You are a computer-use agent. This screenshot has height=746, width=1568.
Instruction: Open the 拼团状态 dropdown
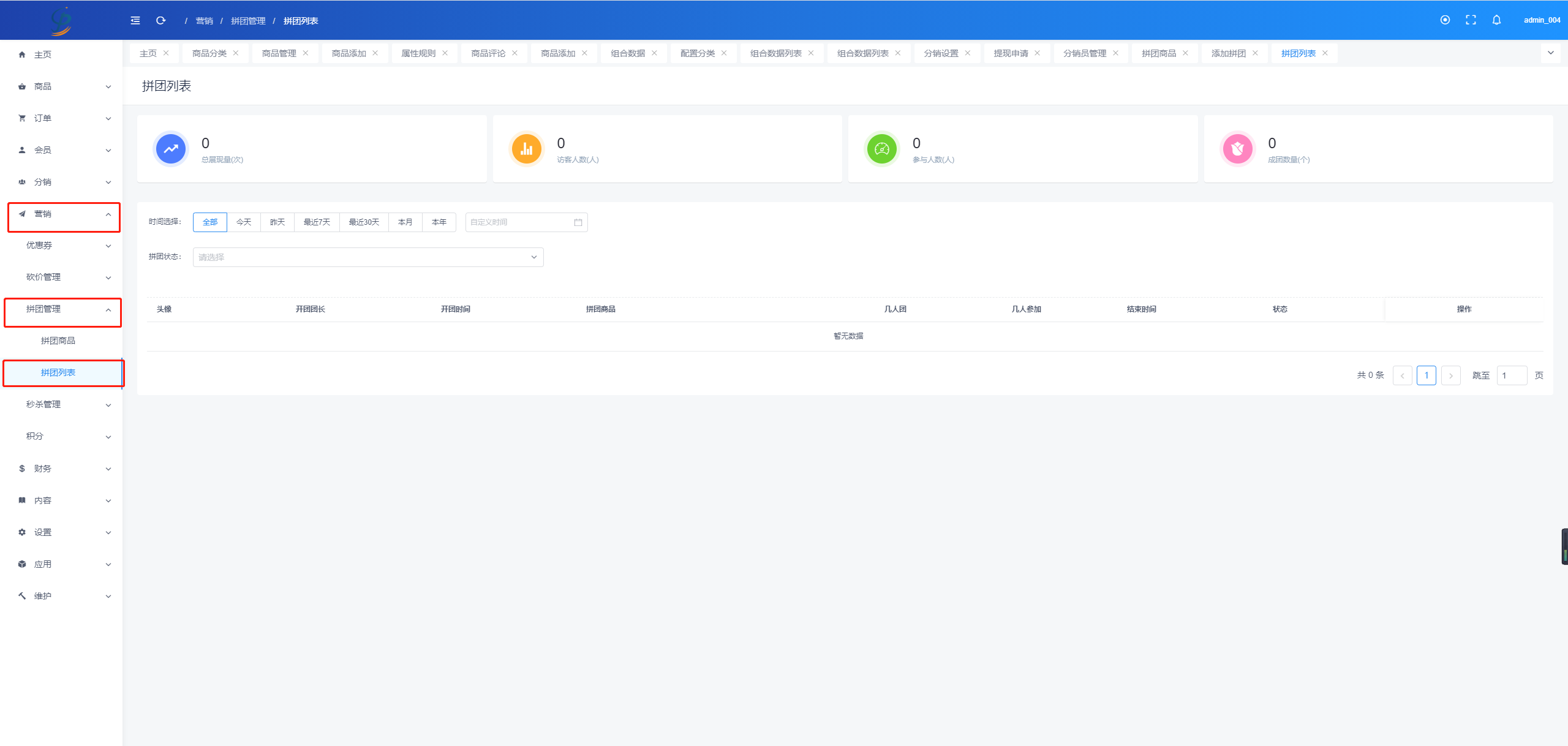tap(368, 257)
